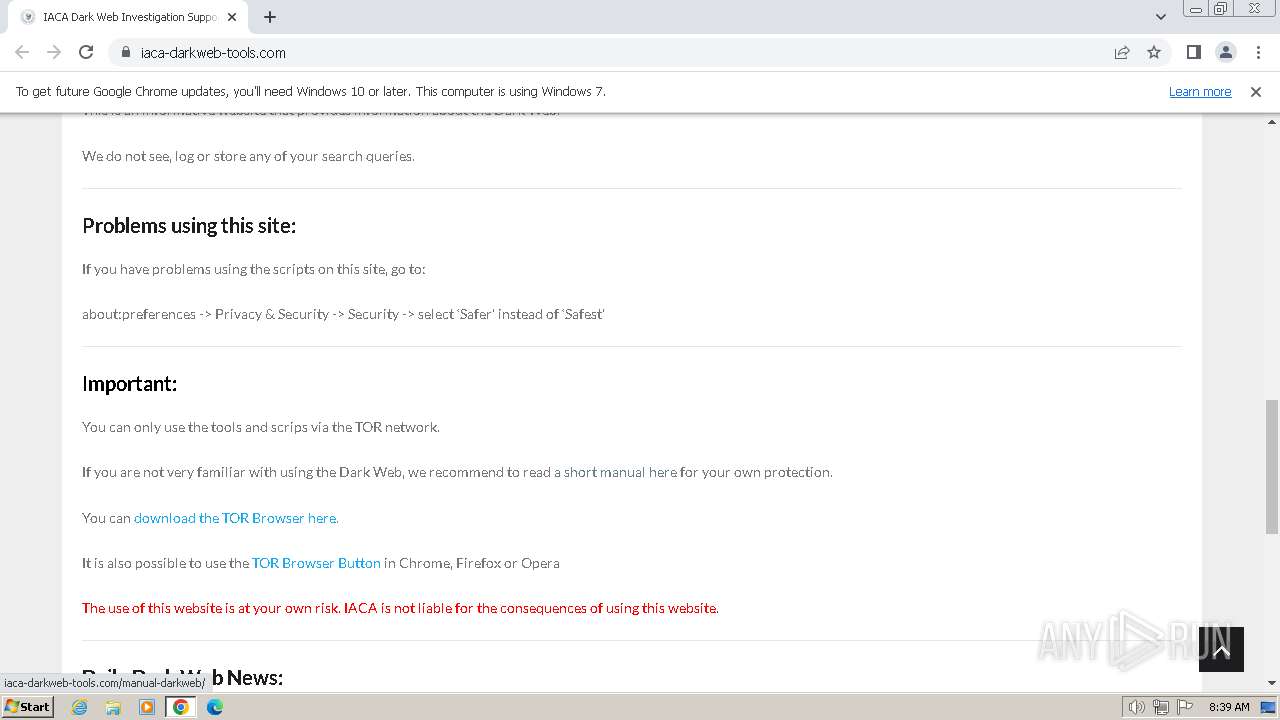The height and width of the screenshot is (720, 1280).
Task: Select the 'Important:' heading
Action: coord(129,384)
